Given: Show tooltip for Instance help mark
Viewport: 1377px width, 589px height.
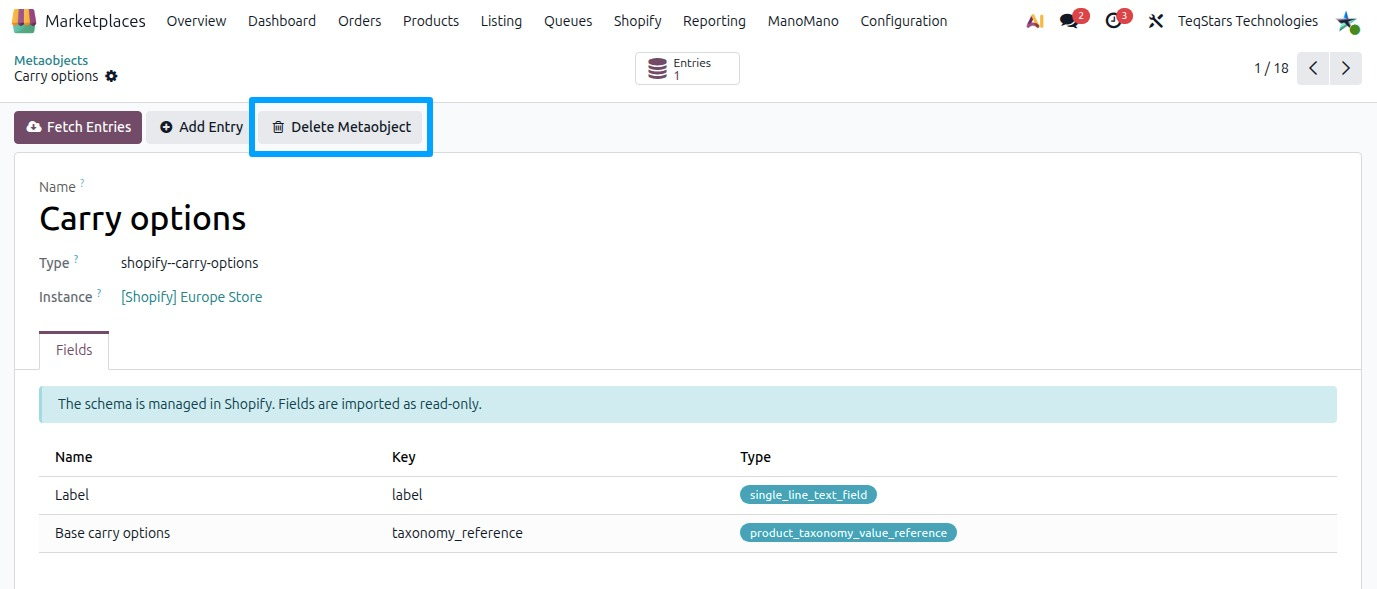Looking at the screenshot, I should [99, 293].
